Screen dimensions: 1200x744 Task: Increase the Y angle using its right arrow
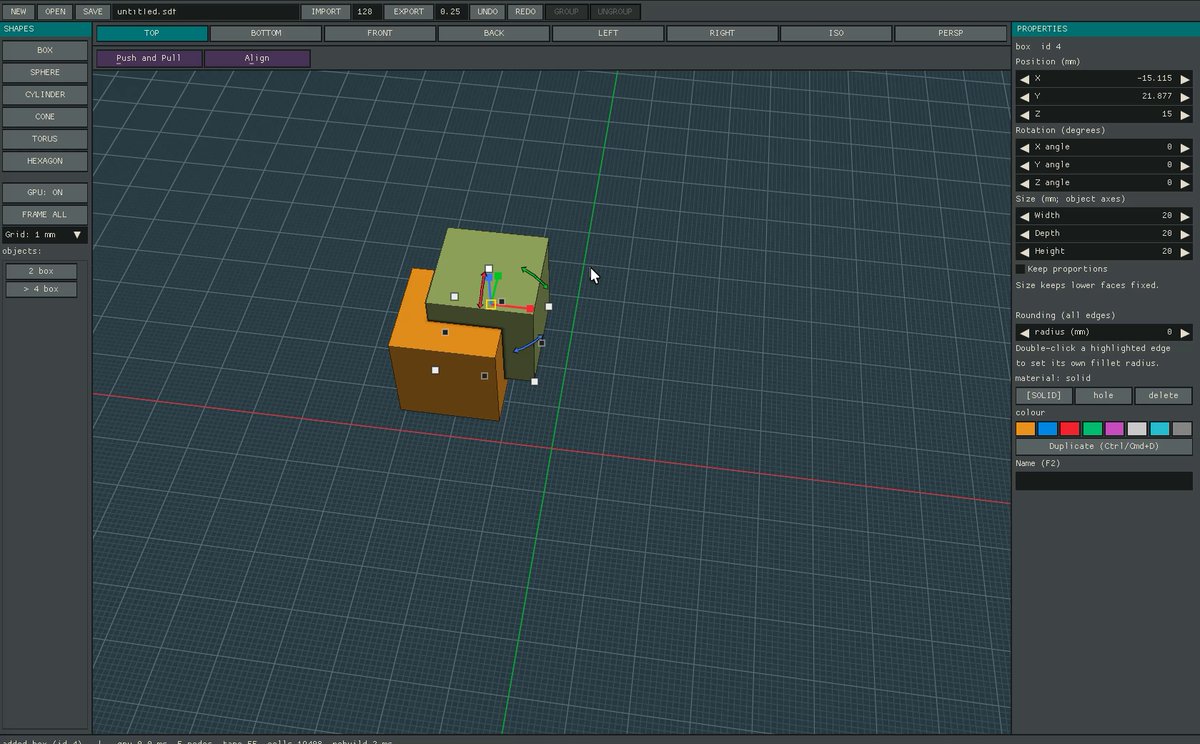pyautogui.click(x=1186, y=165)
